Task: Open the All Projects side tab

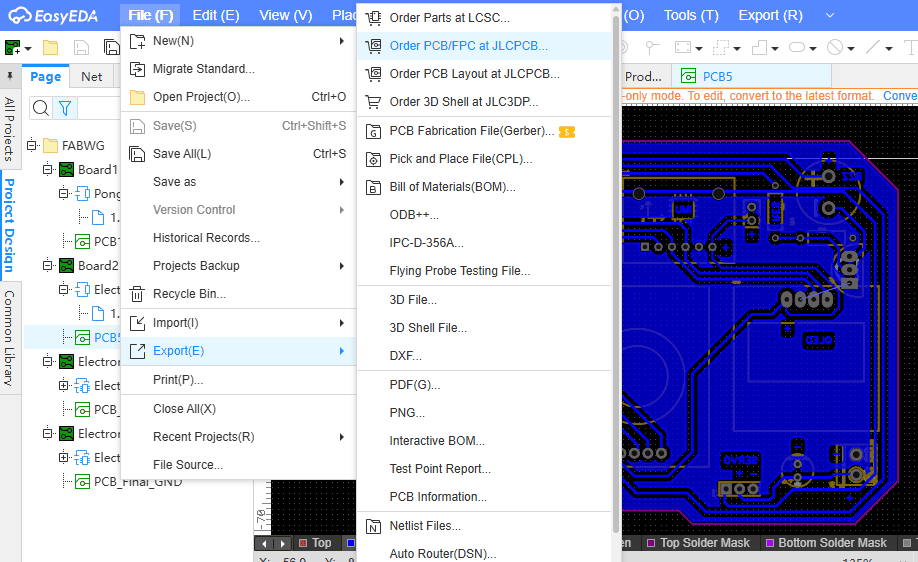Action: (x=9, y=129)
